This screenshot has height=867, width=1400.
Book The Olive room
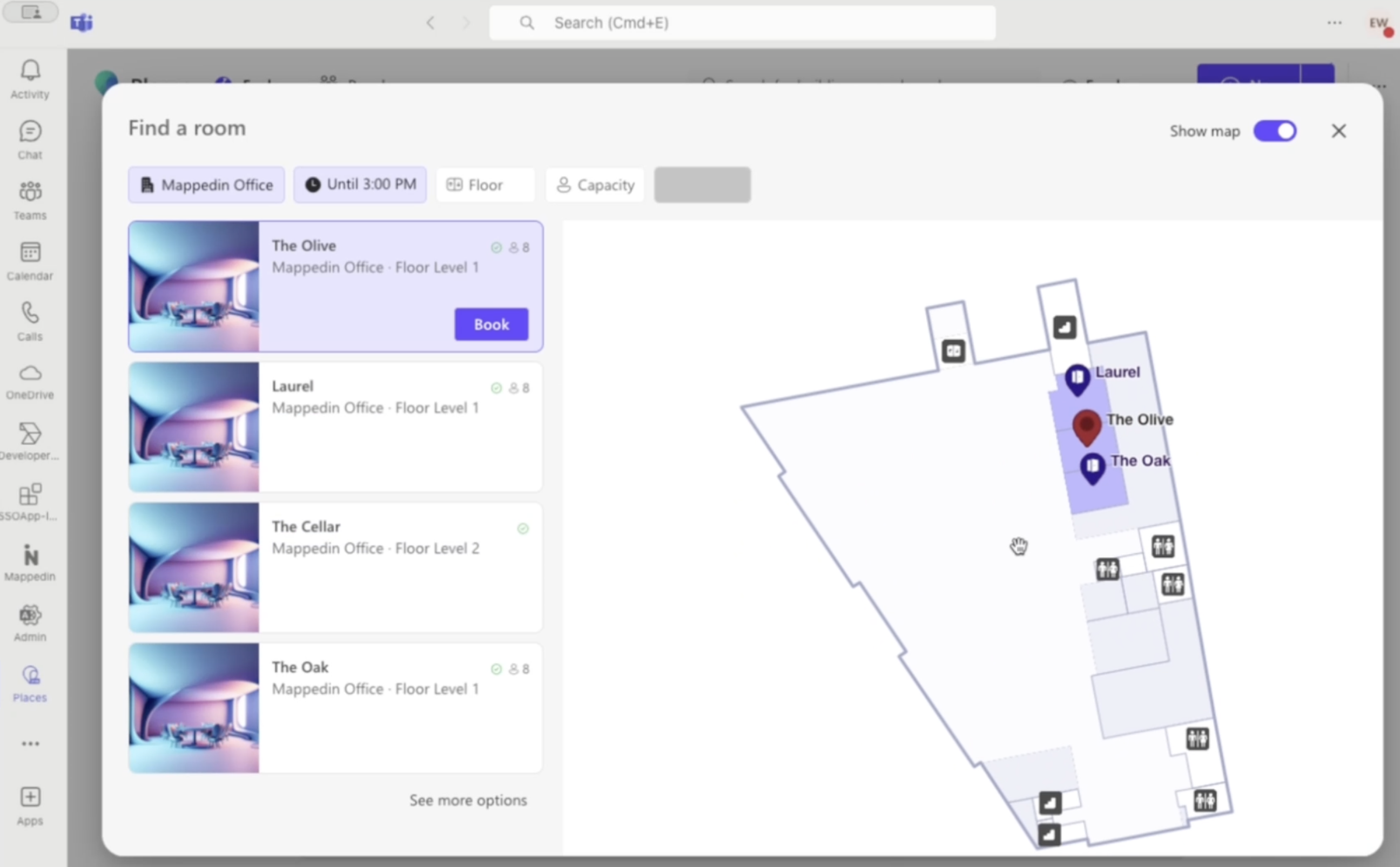[x=491, y=323]
